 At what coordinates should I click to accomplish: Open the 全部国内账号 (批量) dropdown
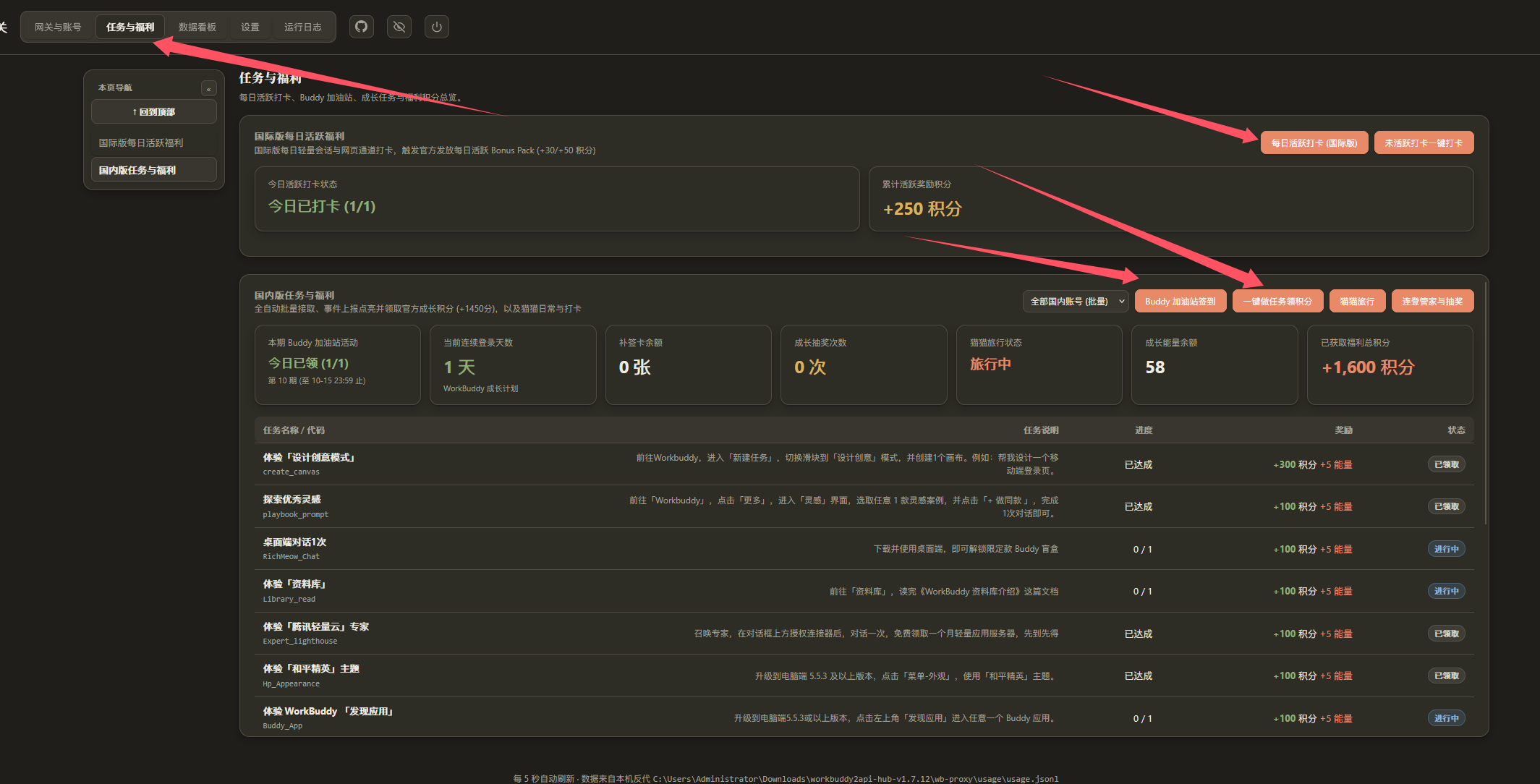pyautogui.click(x=1076, y=302)
